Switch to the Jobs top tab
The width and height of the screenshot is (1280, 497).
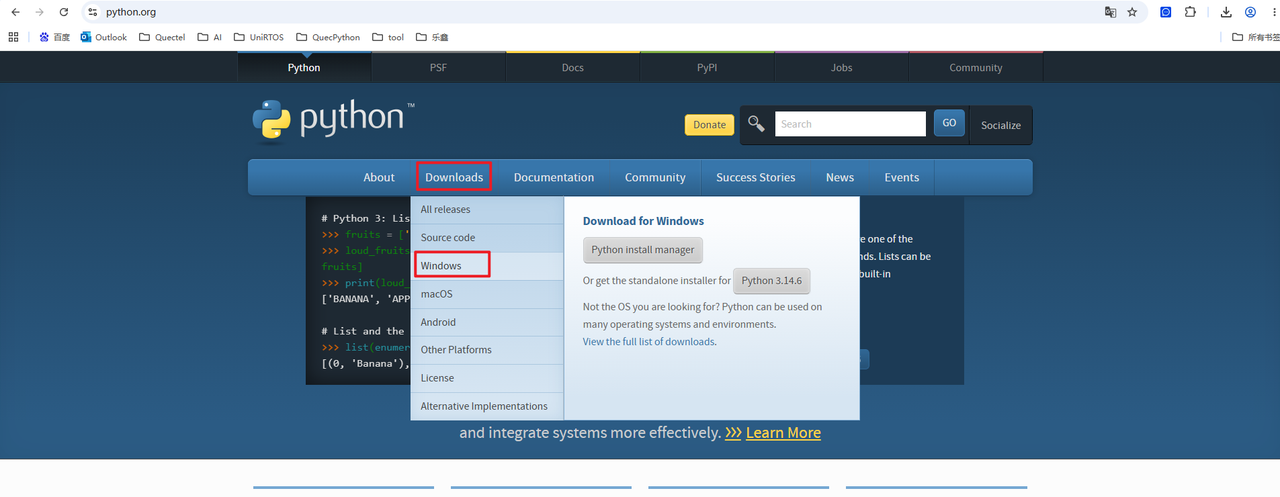coord(841,68)
